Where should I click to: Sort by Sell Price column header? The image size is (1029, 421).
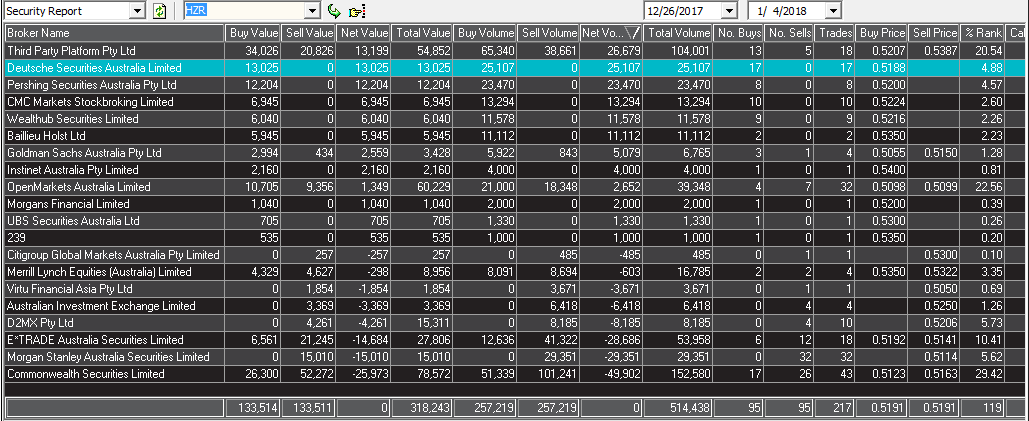pyautogui.click(x=934, y=33)
